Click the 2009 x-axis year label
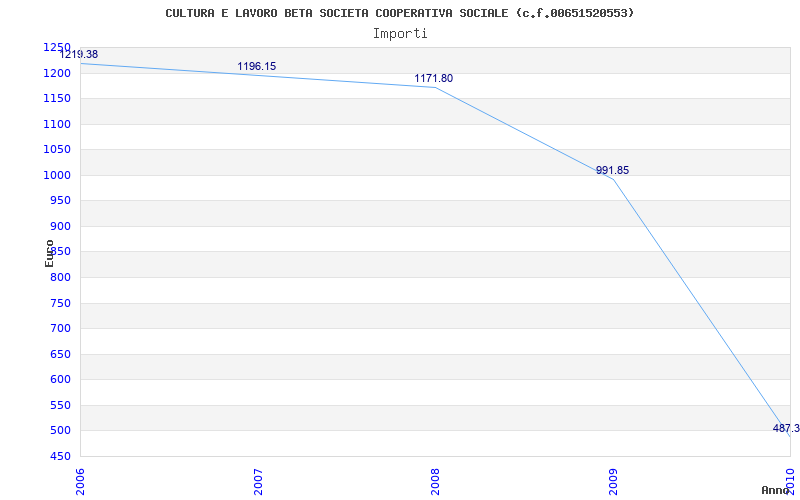The image size is (800, 500). point(613,482)
